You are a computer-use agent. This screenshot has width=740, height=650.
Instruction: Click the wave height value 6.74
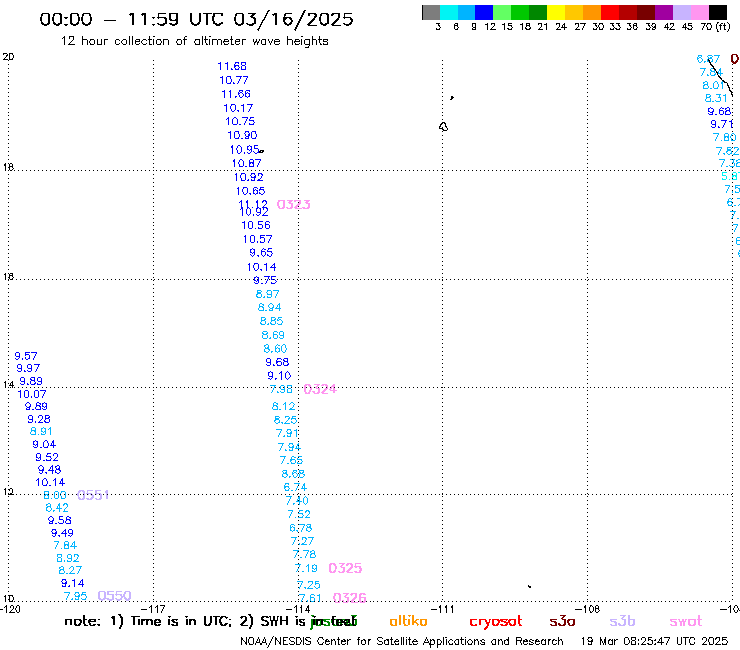tap(295, 487)
